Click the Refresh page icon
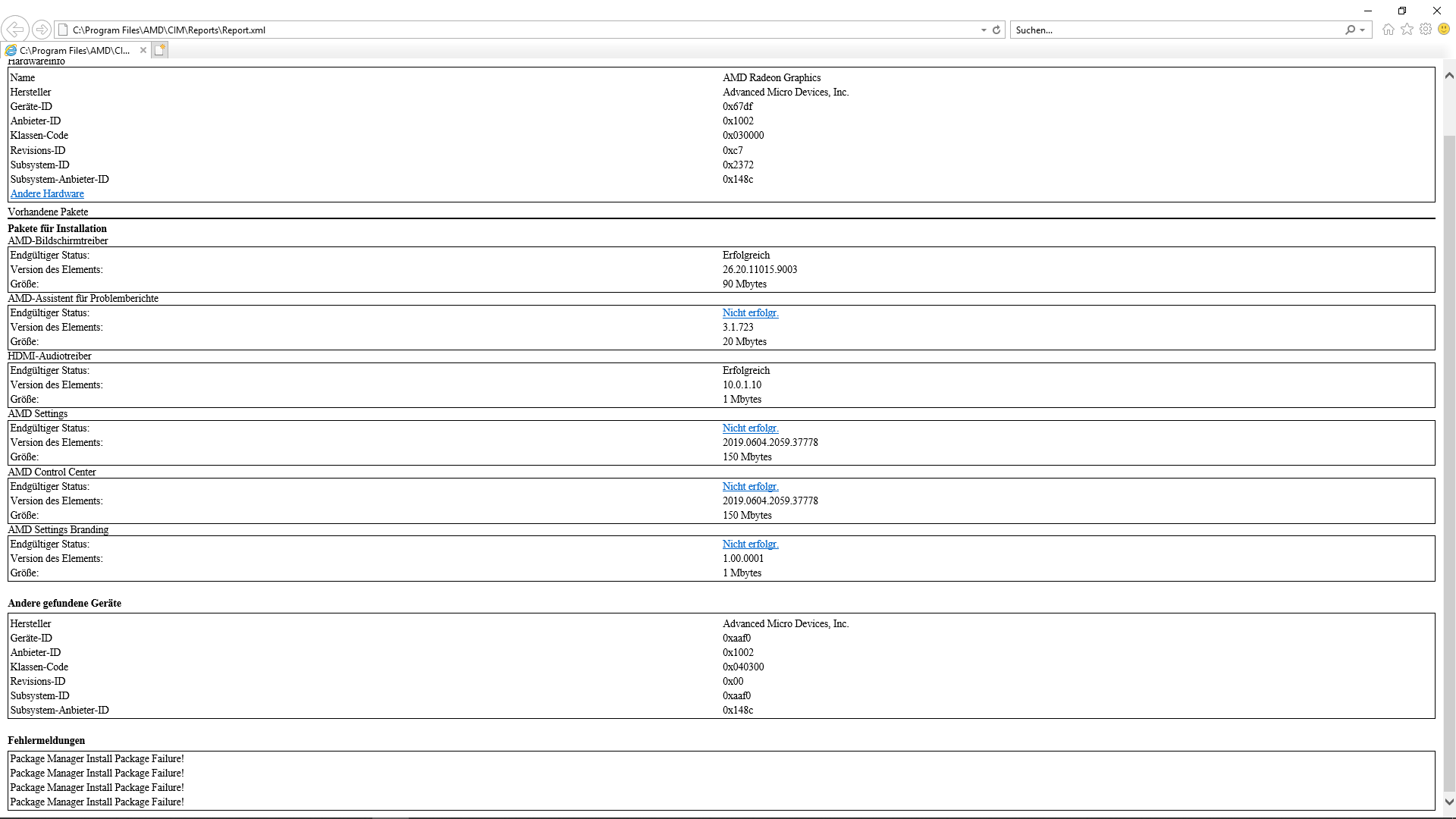Viewport: 1456px width, 819px height. [x=996, y=30]
